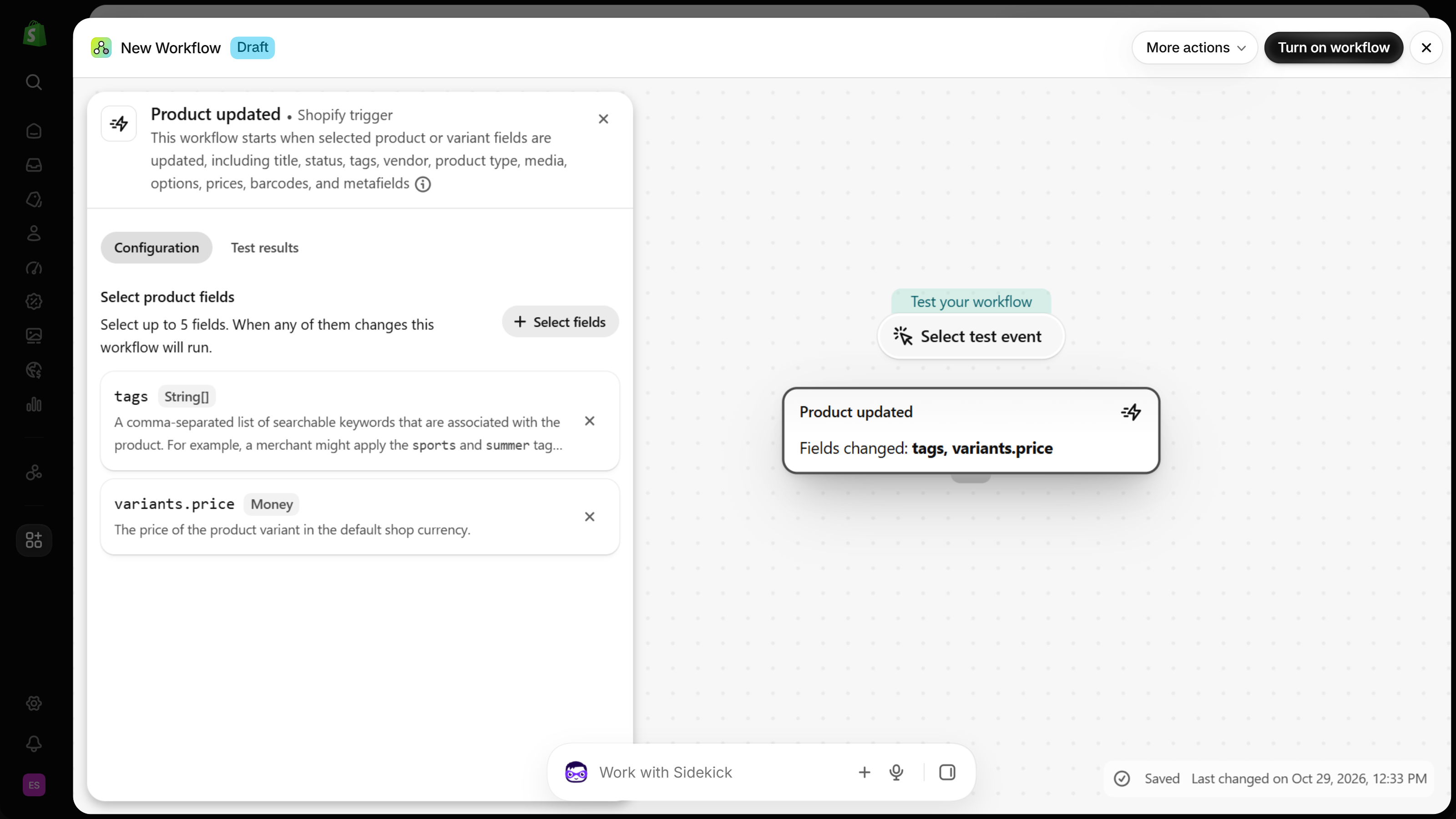
Task: Click the tags field name
Action: point(131,397)
